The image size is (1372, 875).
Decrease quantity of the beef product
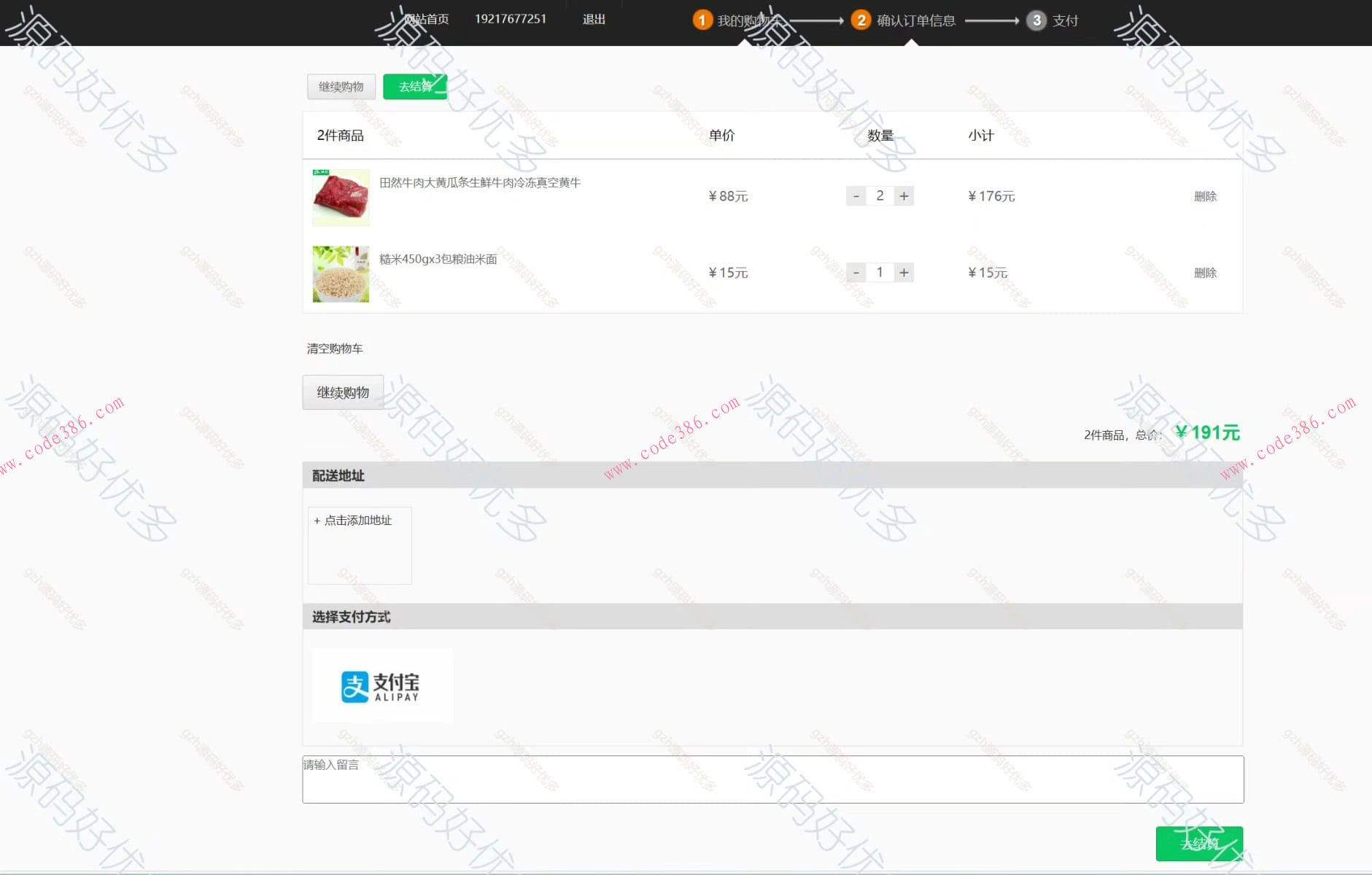point(856,195)
